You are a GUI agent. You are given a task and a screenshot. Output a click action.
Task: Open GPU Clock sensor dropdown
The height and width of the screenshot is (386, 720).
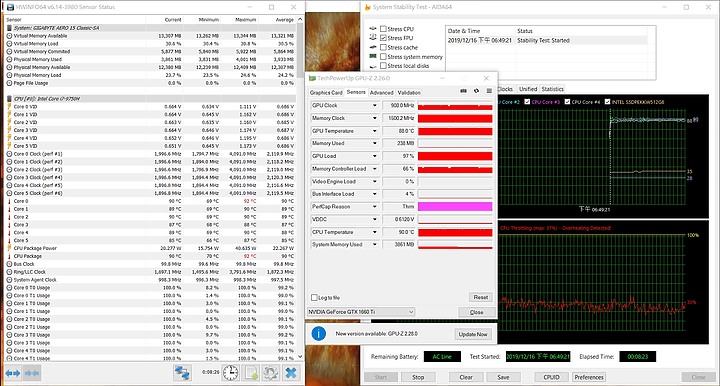[x=375, y=106]
